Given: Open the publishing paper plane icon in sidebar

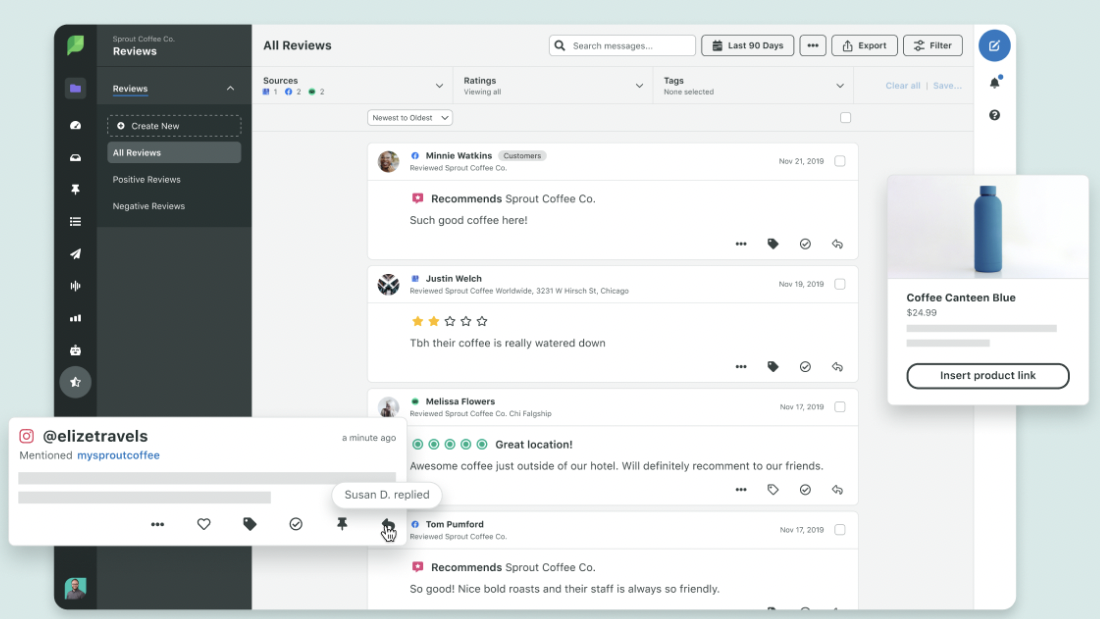Looking at the screenshot, I should [x=75, y=254].
